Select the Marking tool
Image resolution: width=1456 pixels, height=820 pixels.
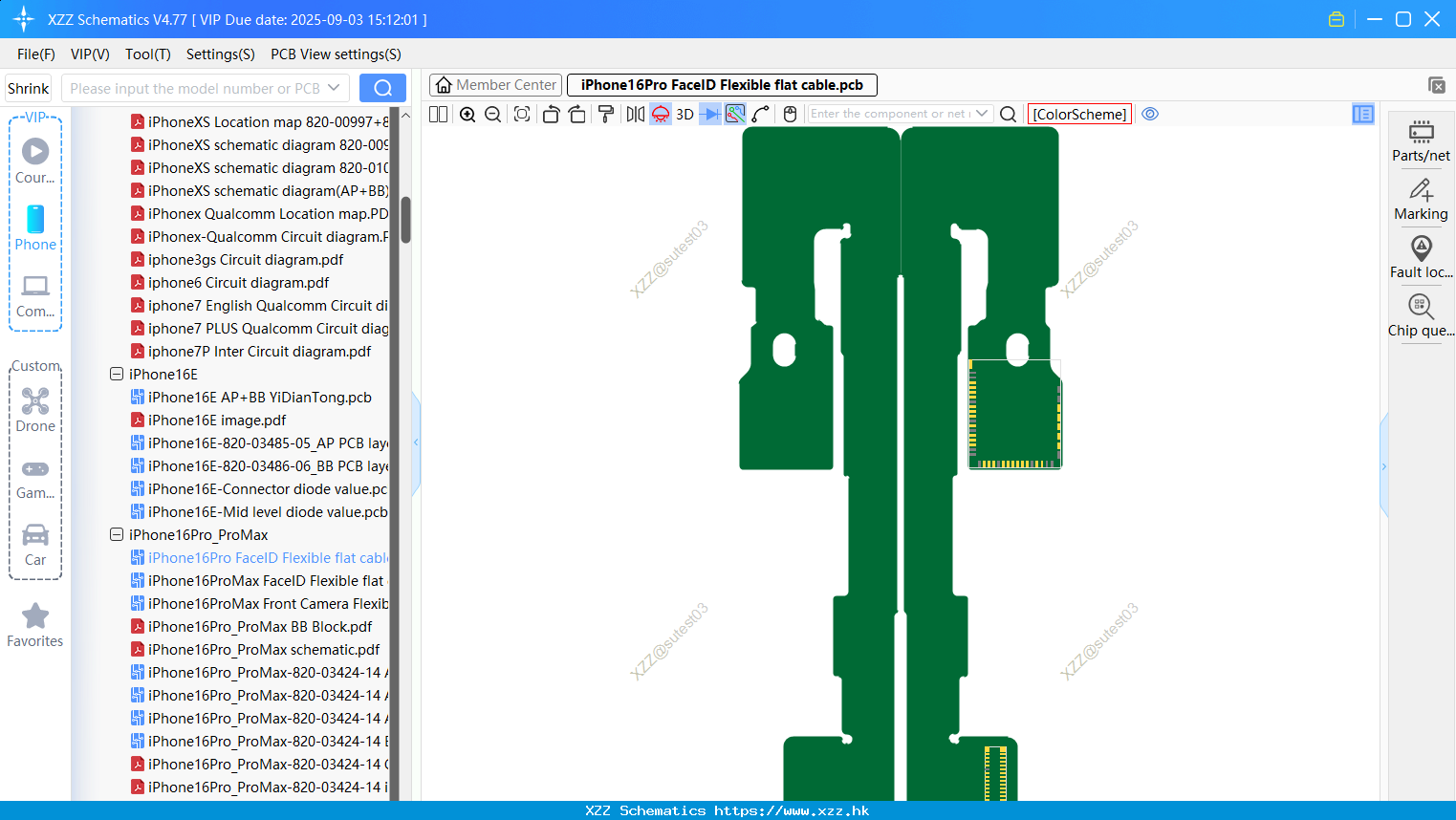(x=1421, y=199)
